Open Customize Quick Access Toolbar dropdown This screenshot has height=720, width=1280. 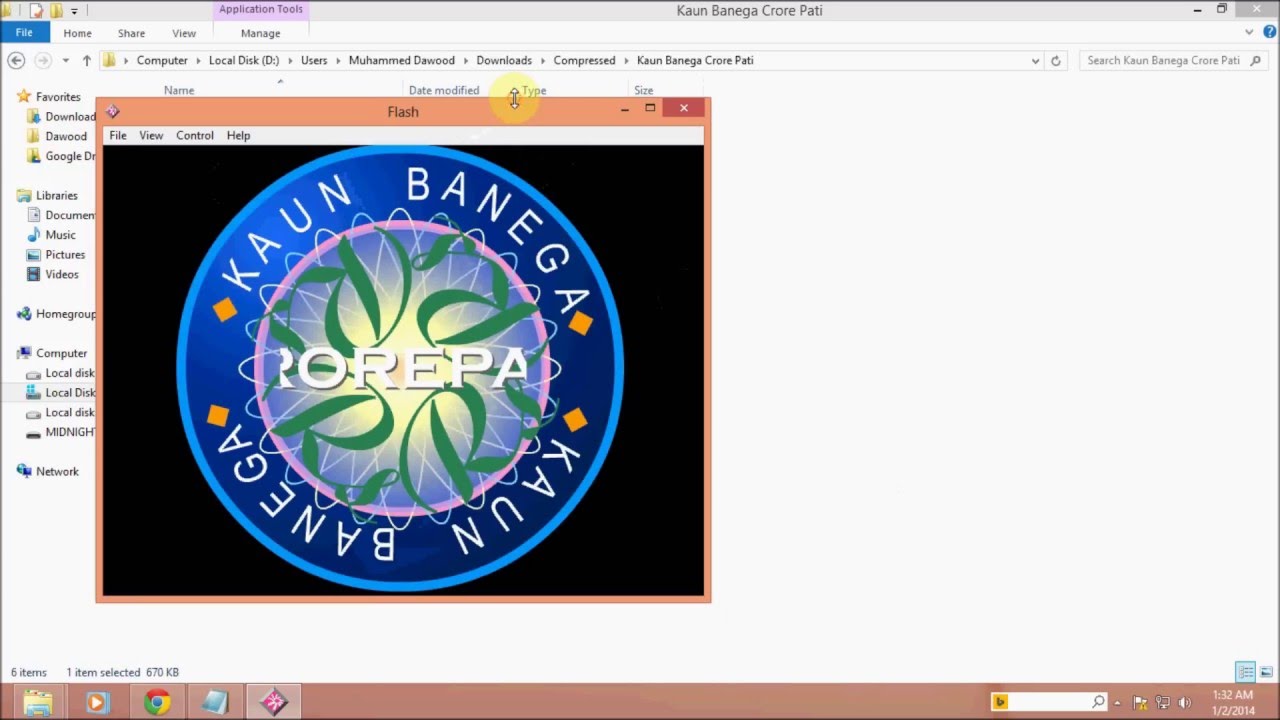coord(75,11)
